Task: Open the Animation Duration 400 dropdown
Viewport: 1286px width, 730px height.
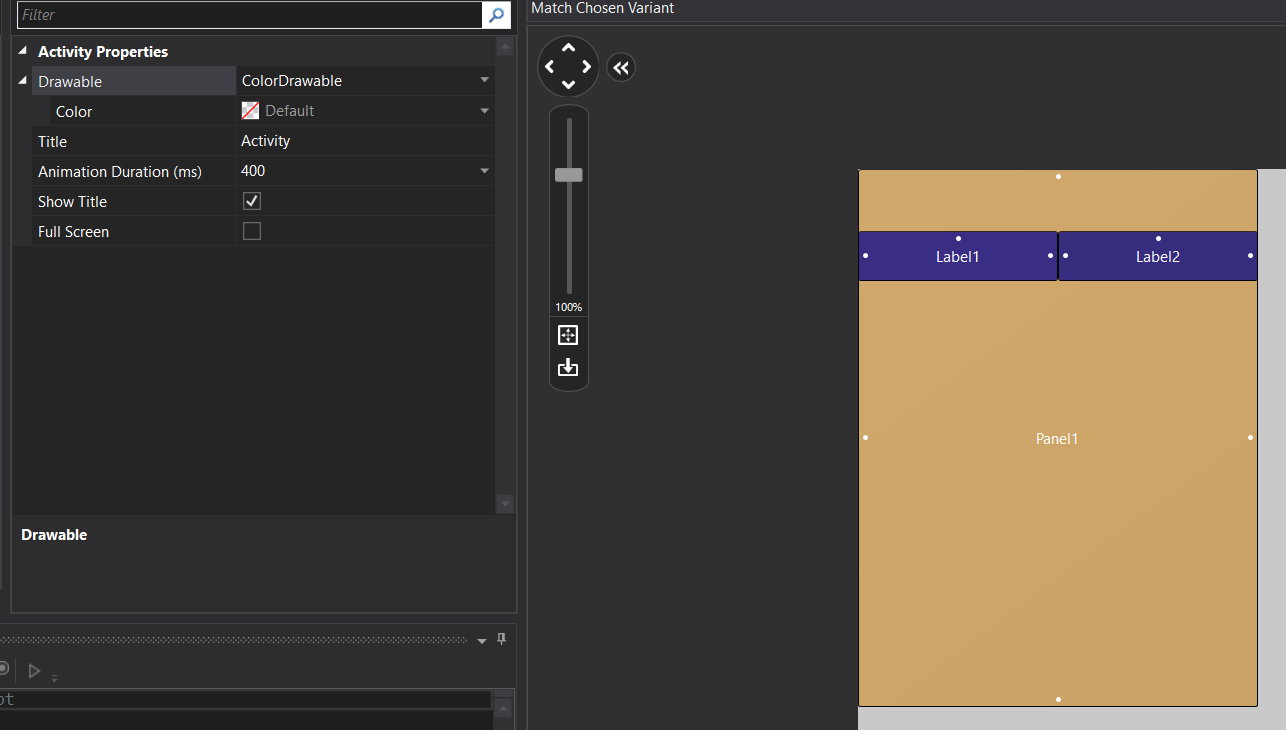Action: click(x=485, y=171)
